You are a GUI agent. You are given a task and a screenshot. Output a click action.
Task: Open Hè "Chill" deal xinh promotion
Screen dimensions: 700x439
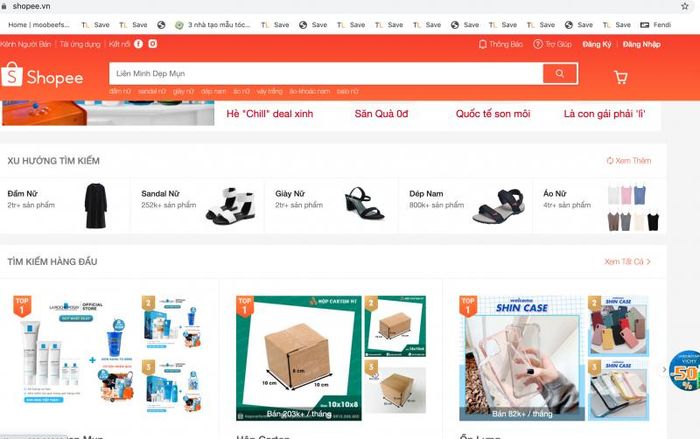click(270, 114)
